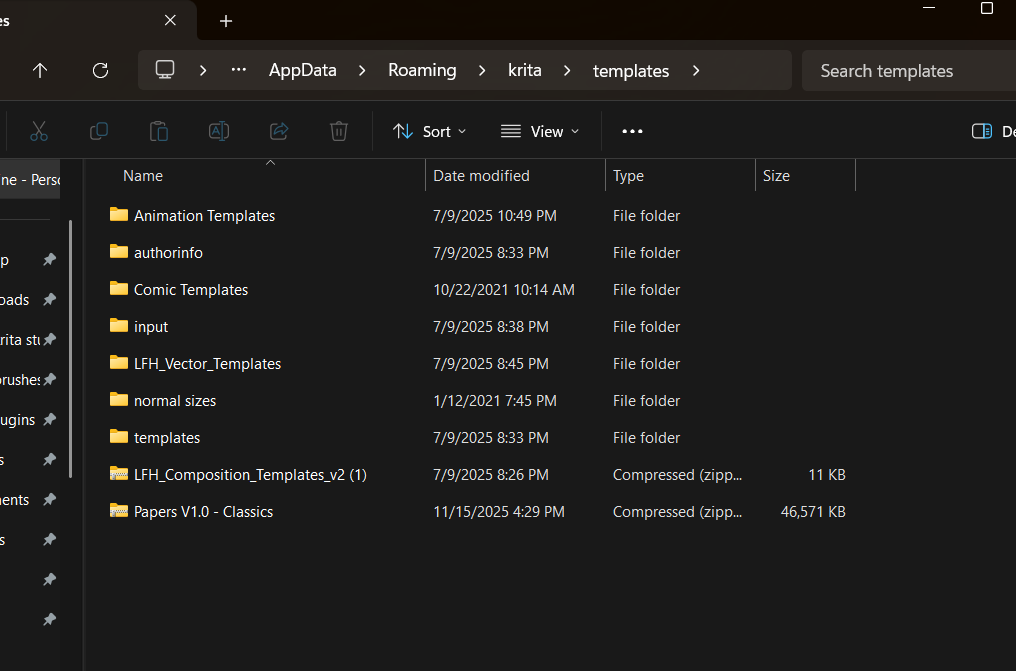Click the Cut scissors icon

[39, 131]
